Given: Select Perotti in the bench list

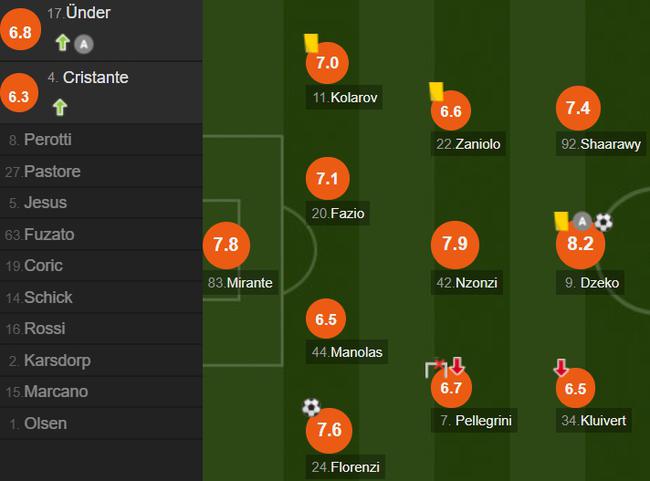Looking at the screenshot, I should [101, 140].
